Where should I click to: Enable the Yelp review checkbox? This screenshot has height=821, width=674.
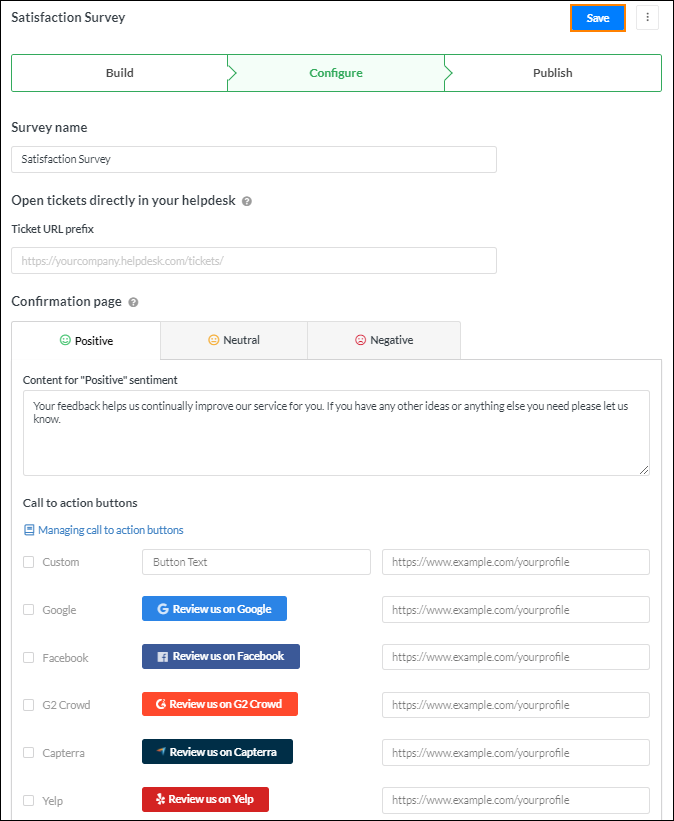[29, 800]
